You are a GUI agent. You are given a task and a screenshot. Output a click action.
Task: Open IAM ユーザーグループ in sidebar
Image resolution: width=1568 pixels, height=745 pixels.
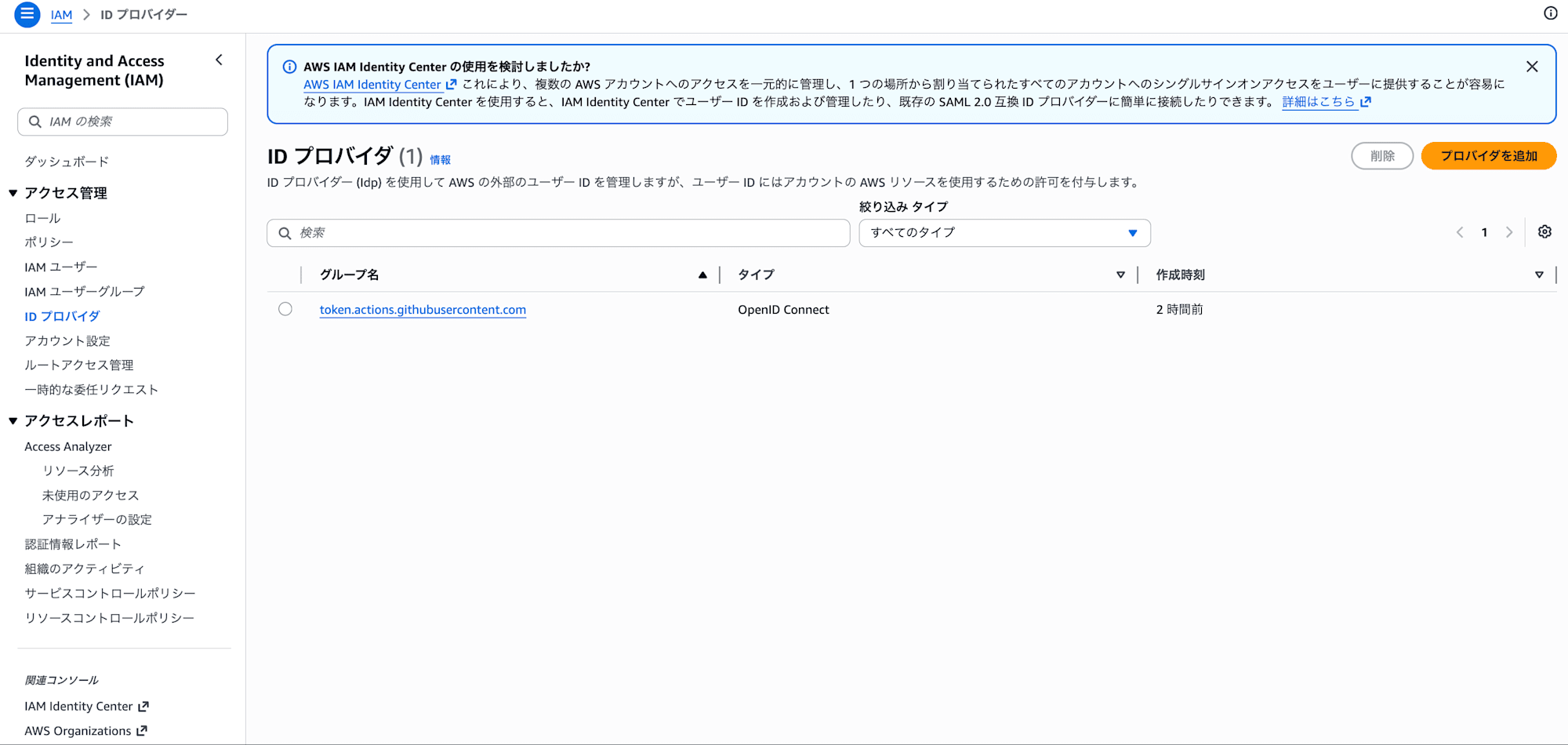click(85, 292)
